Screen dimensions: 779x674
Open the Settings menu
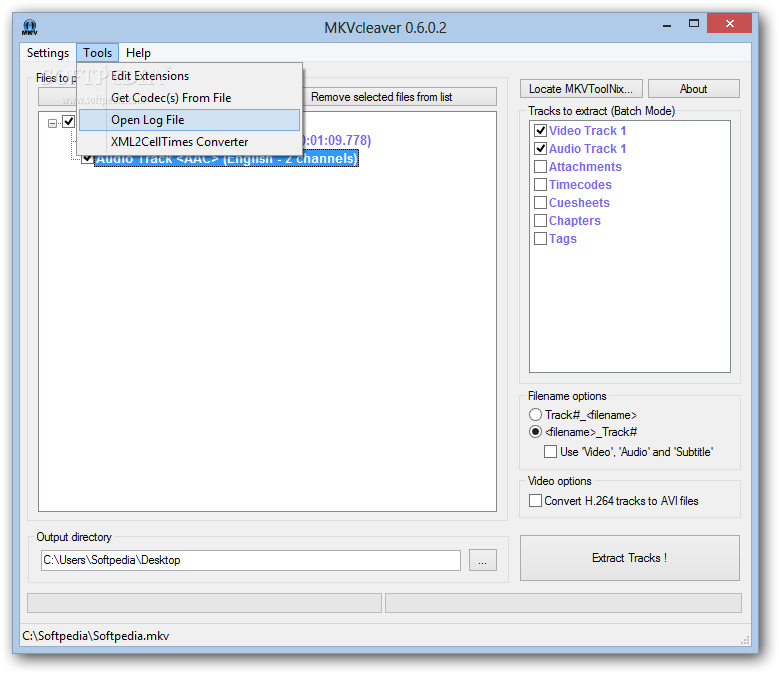(x=48, y=53)
